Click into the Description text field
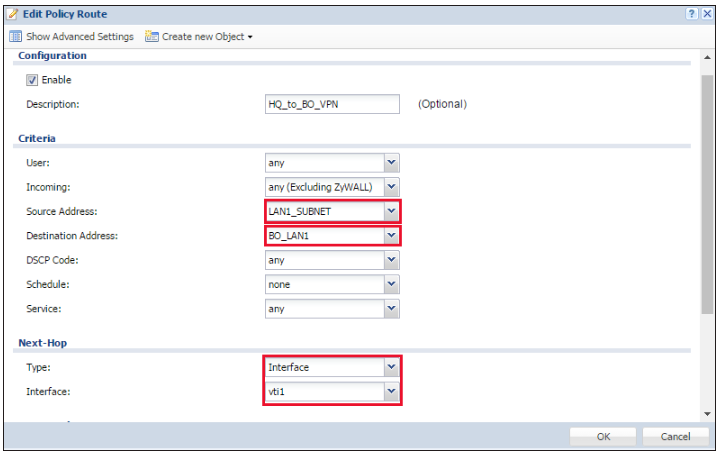Image resolution: width=722 pixels, height=457 pixels. point(327,104)
